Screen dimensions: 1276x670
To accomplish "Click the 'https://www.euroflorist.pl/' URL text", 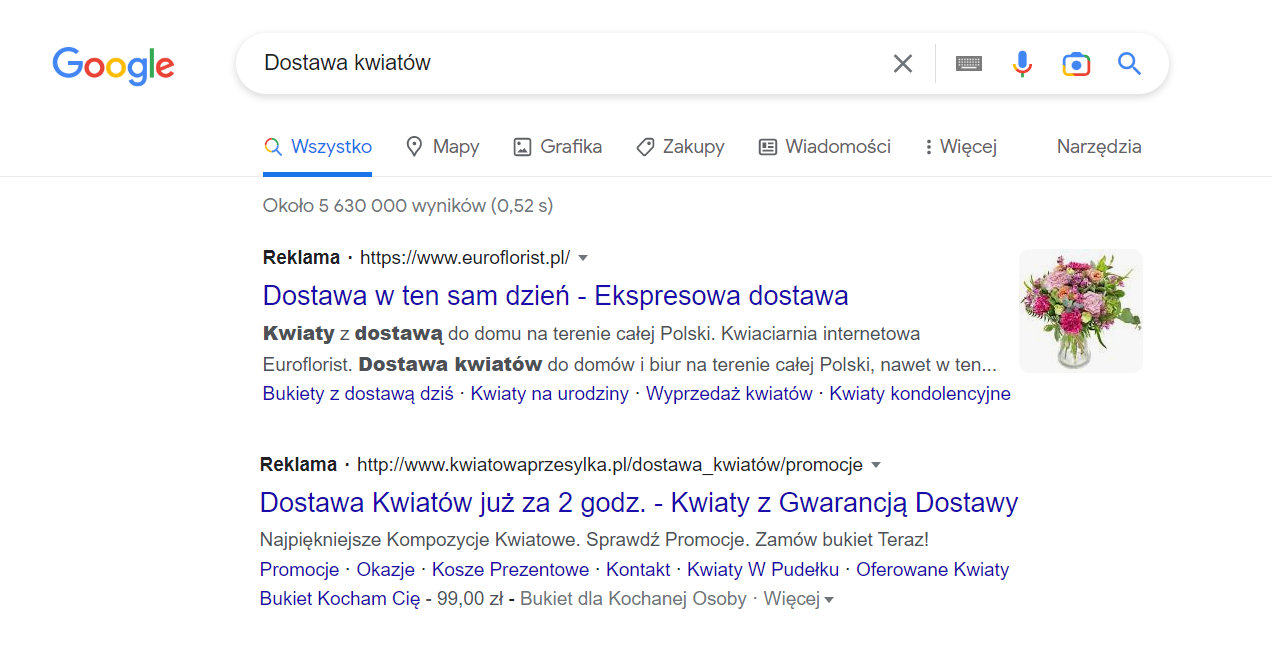I will pos(465,258).
